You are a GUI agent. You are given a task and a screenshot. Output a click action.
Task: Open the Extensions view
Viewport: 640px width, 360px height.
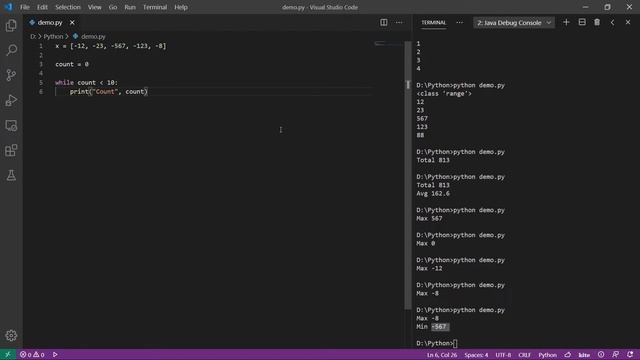tap(11, 150)
